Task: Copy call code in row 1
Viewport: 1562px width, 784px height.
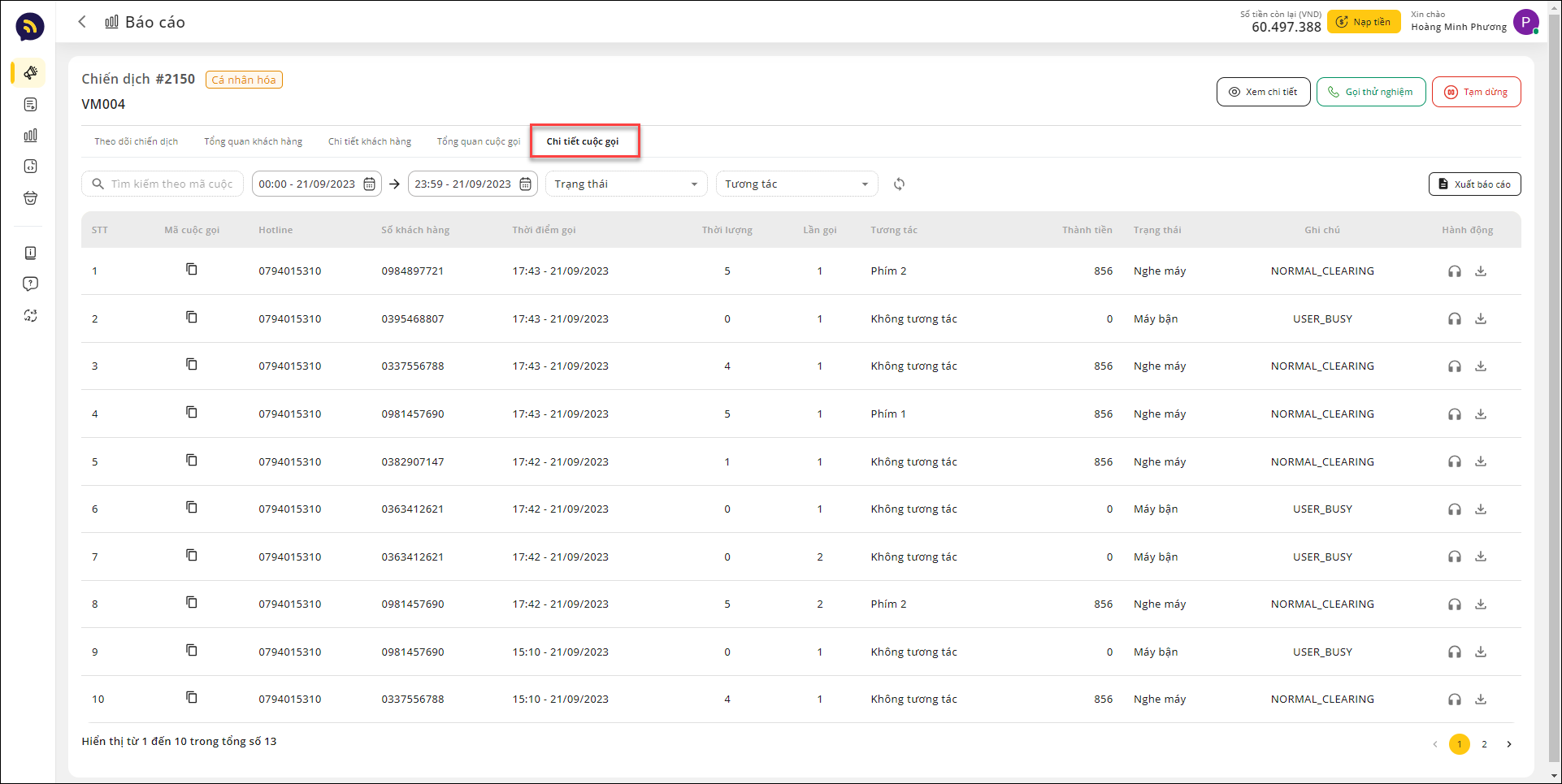Action: click(x=192, y=270)
